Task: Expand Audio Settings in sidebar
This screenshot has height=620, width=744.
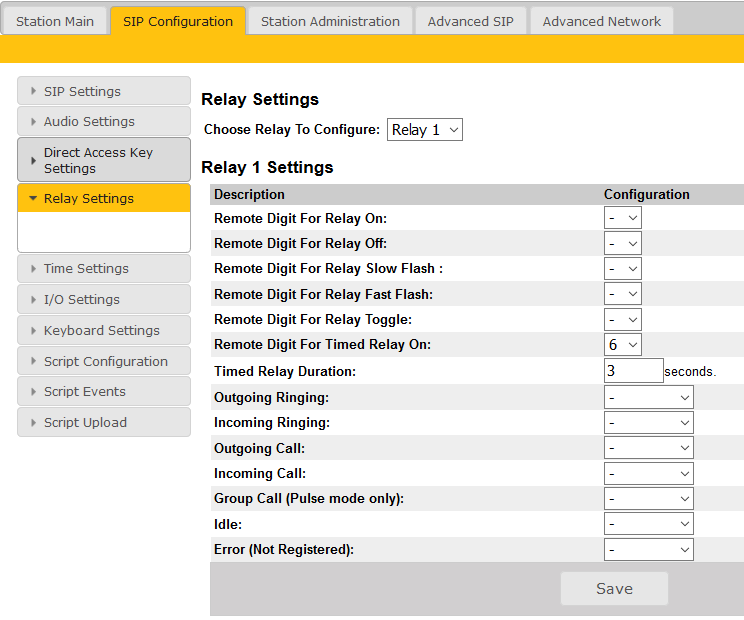Action: [103, 122]
